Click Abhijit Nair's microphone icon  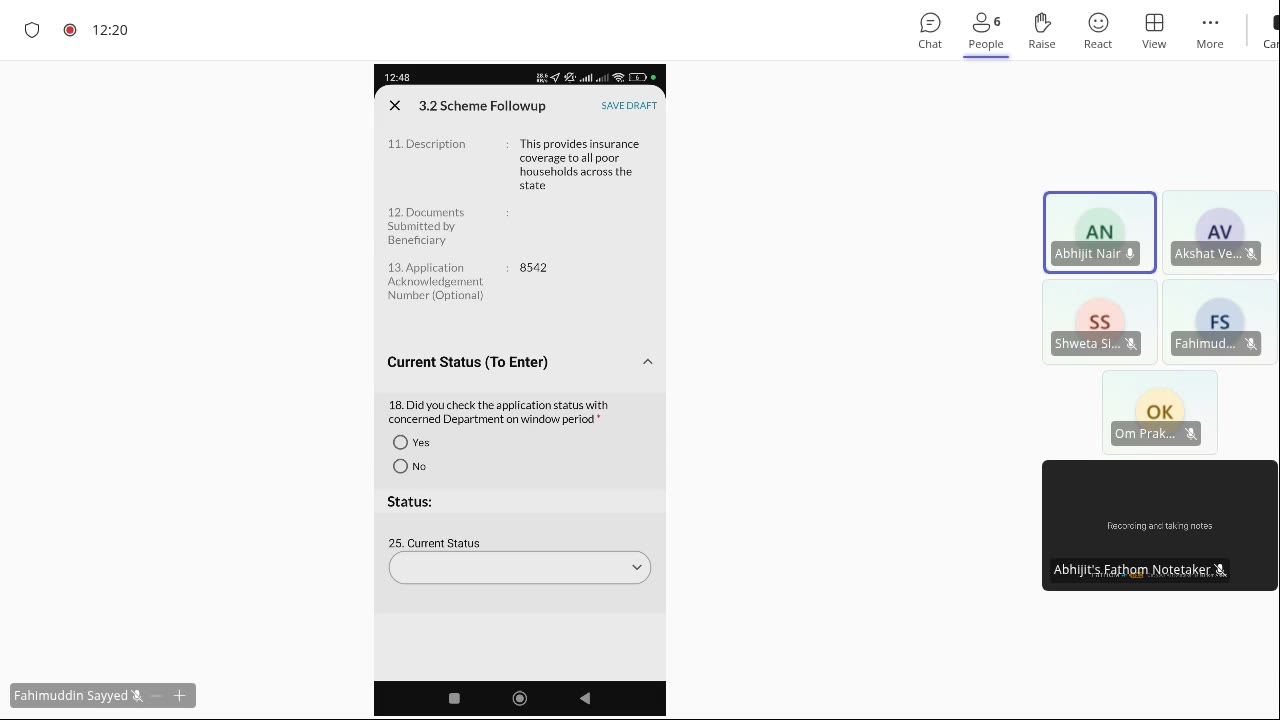(x=1130, y=254)
